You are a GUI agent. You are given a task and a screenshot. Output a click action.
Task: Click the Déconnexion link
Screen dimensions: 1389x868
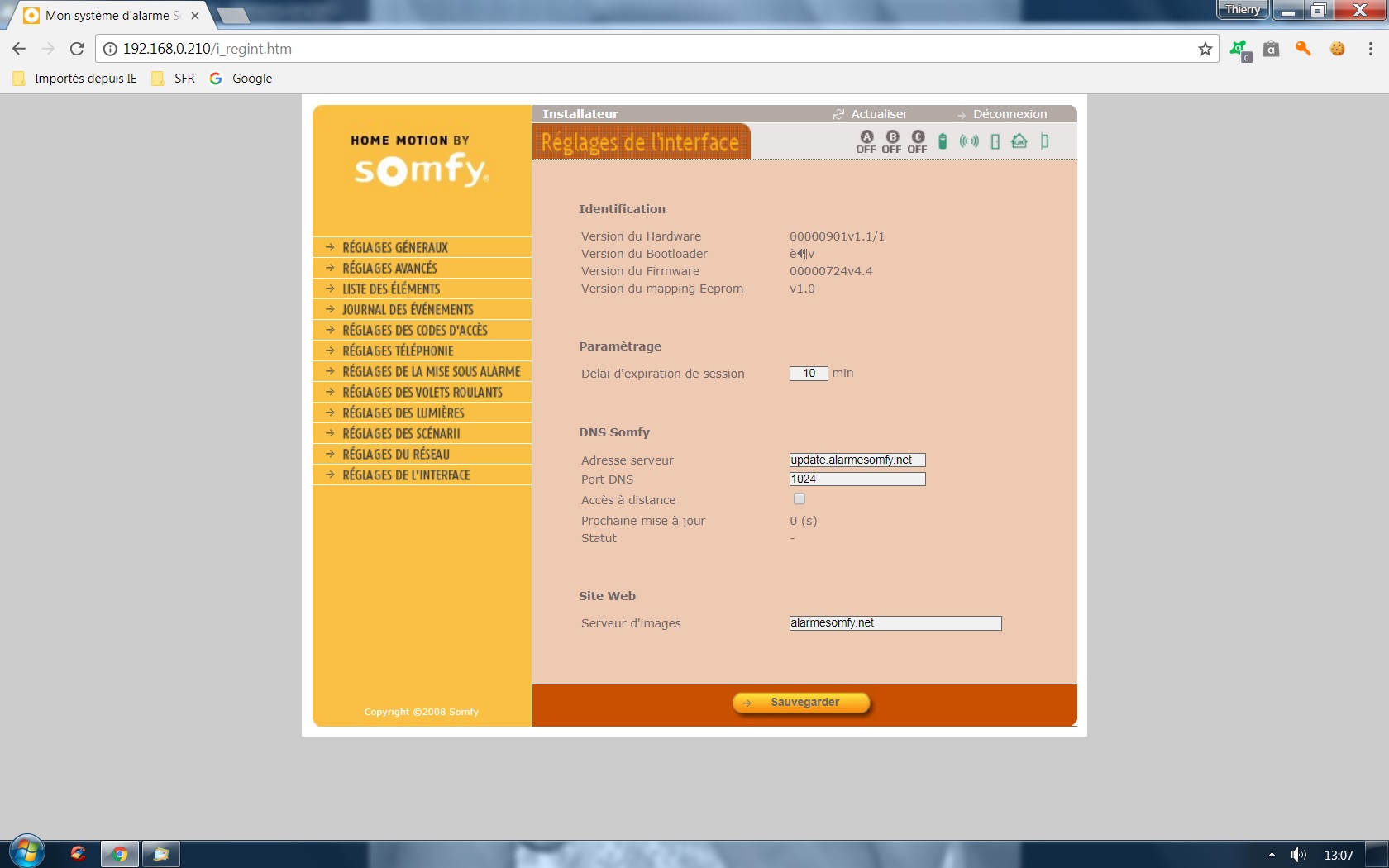tap(1009, 114)
